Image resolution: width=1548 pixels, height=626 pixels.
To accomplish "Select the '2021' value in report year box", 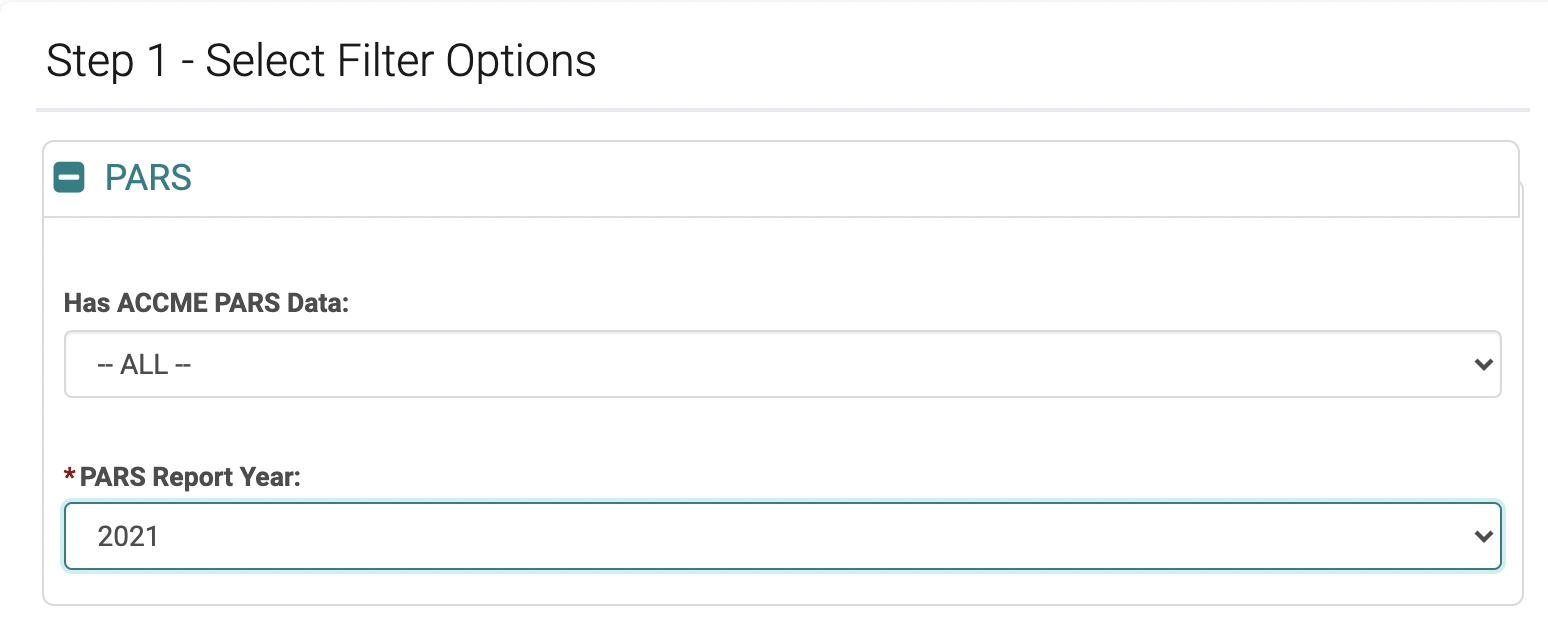I will pyautogui.click(x=128, y=537).
